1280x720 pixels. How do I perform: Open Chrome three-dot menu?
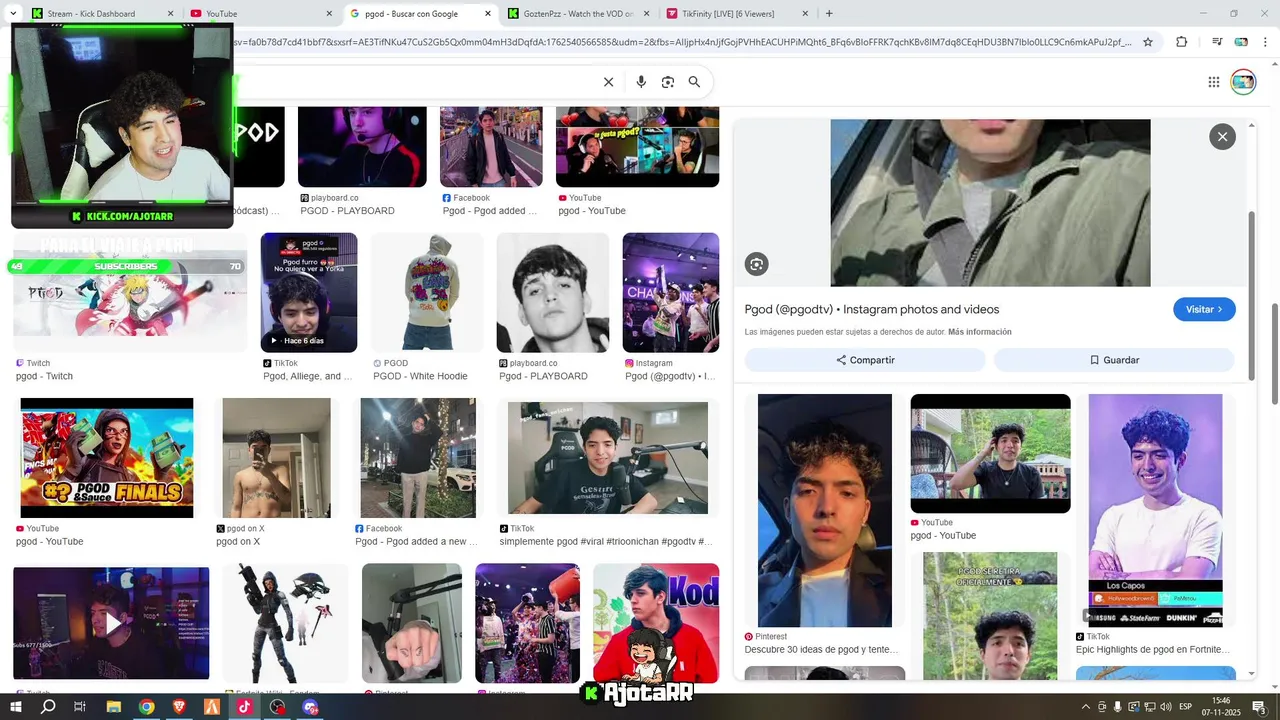pyautogui.click(x=1265, y=42)
